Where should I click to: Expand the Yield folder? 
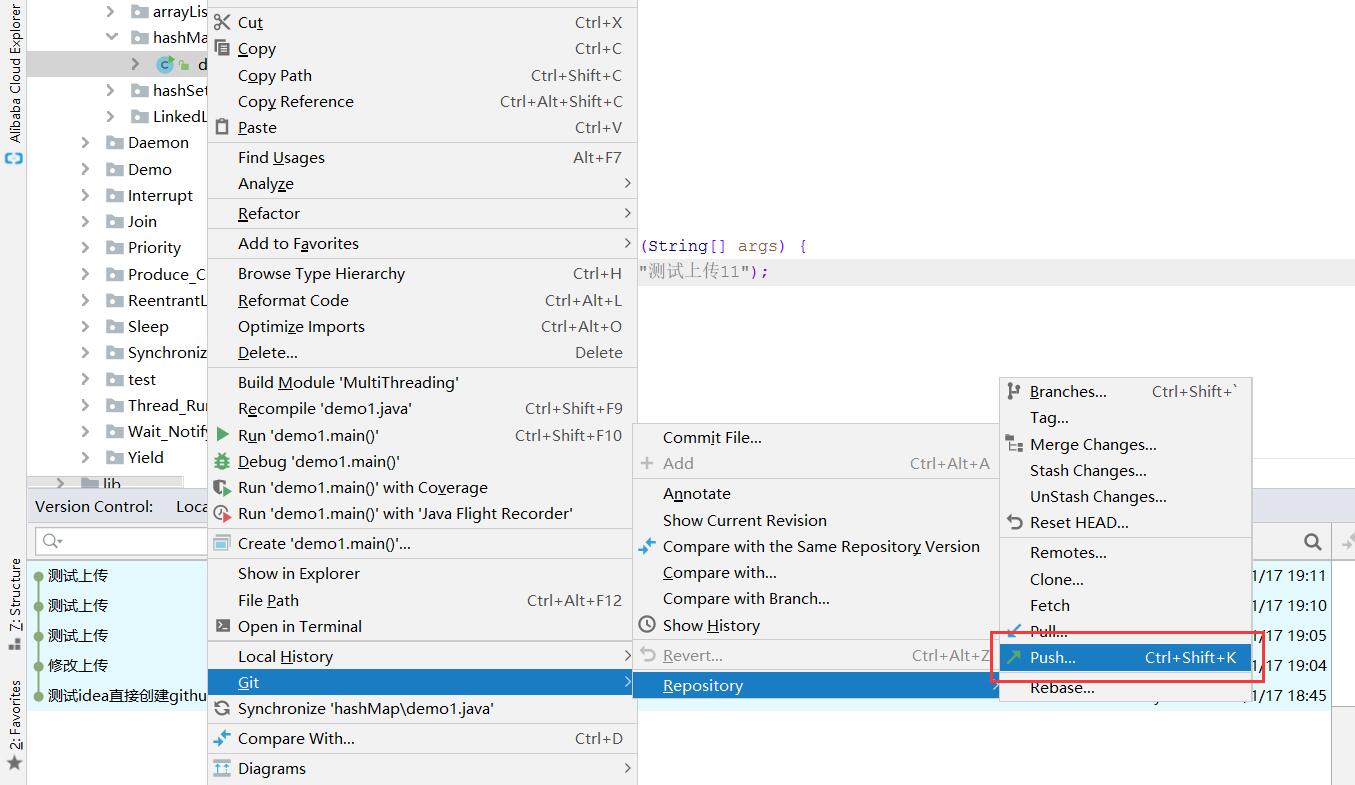tap(86, 457)
